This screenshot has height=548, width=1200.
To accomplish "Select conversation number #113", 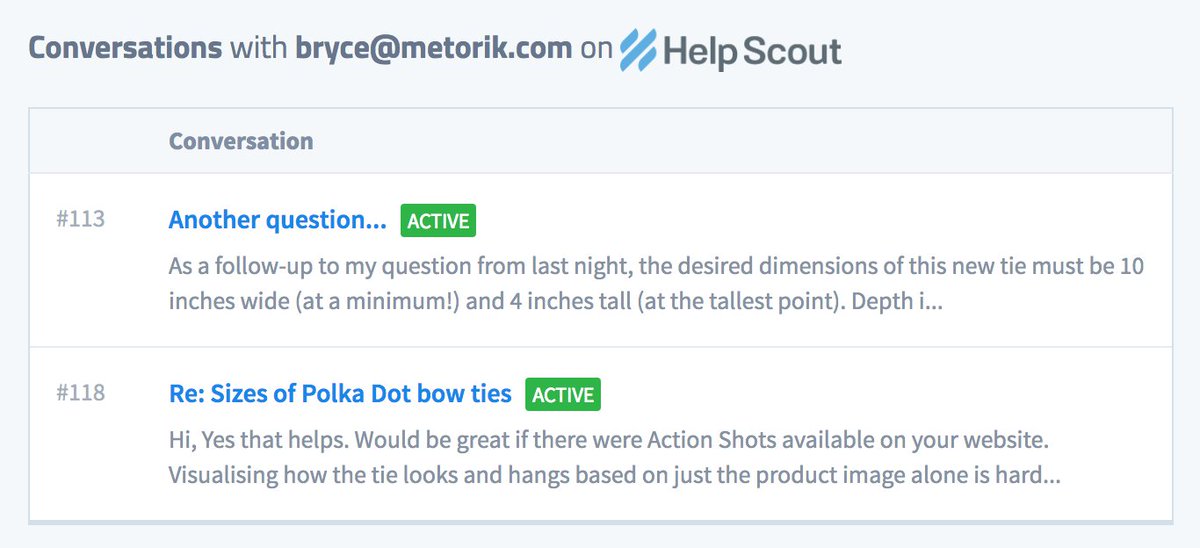I will pos(81,220).
